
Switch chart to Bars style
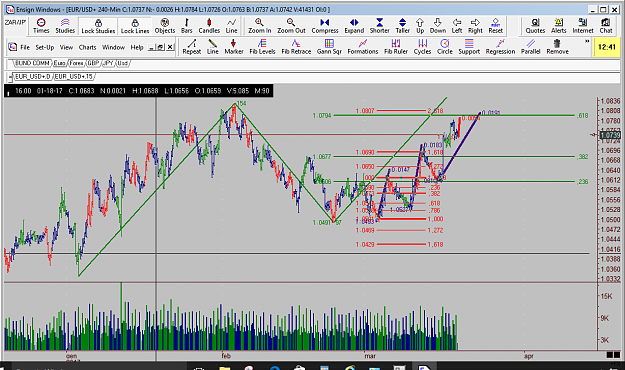(187, 26)
